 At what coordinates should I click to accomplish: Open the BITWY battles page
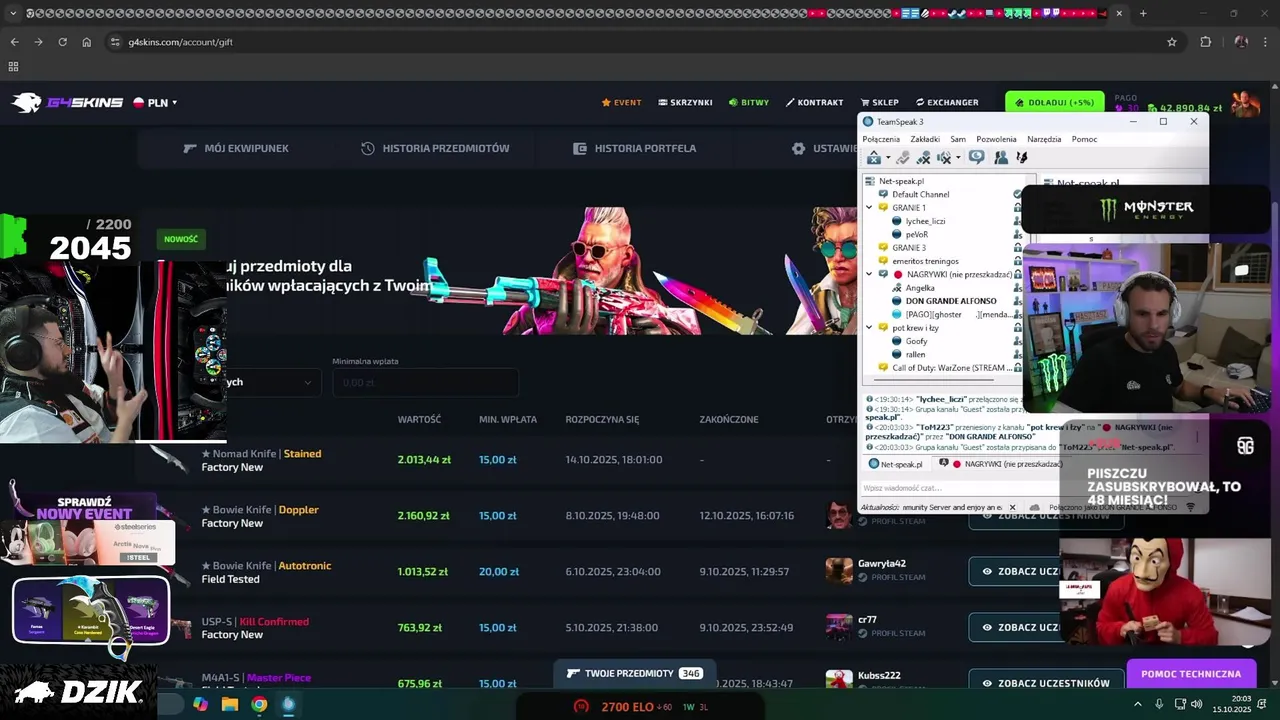pyautogui.click(x=749, y=102)
